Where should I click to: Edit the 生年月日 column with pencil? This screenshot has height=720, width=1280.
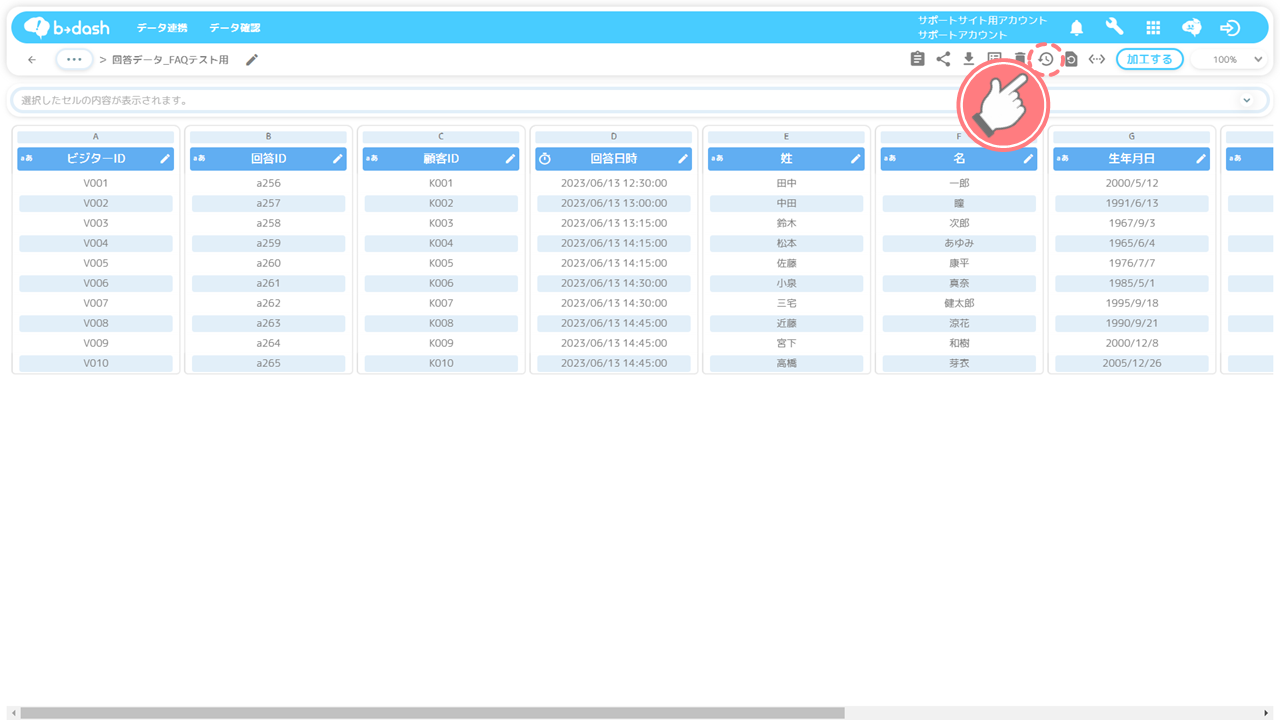[1201, 158]
